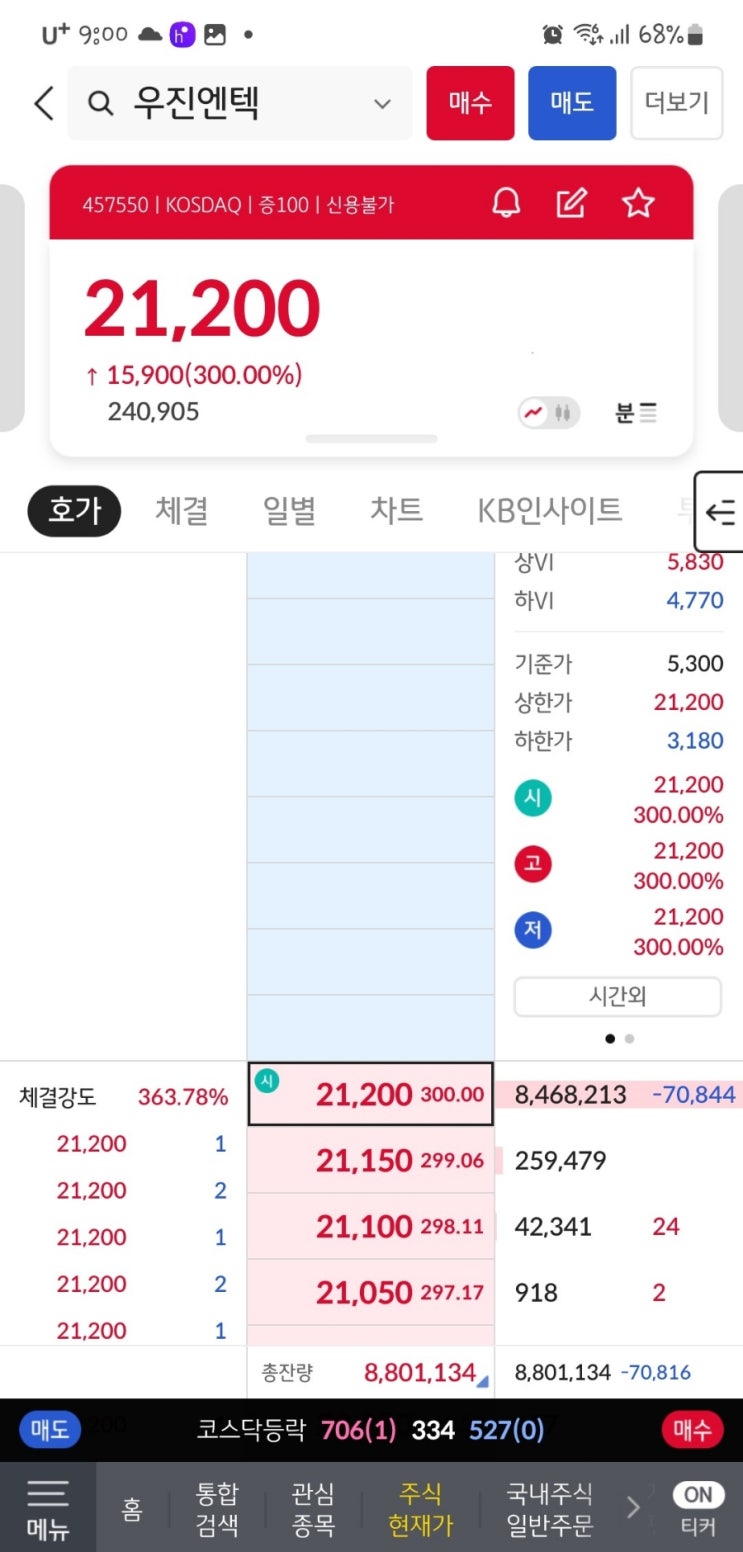The height and width of the screenshot is (1552, 743).
Task: Tap the red 매수 button
Action: [470, 103]
